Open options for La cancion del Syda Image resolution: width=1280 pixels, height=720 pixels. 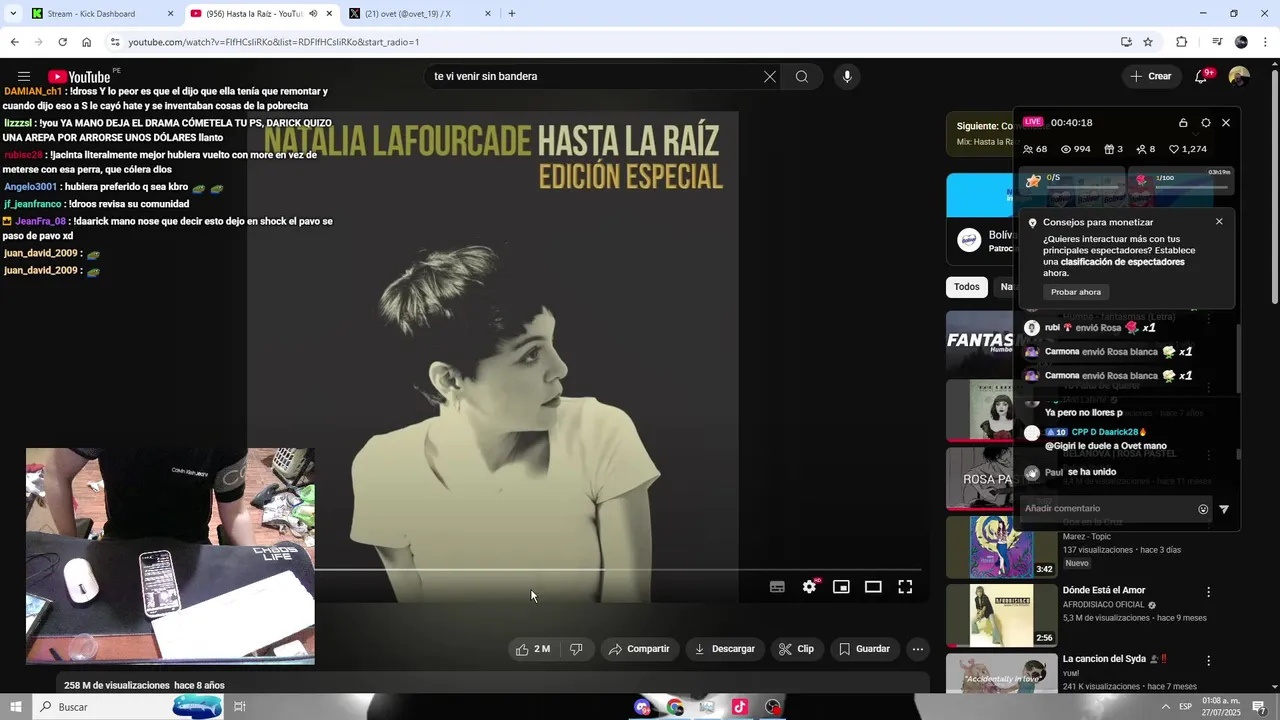point(1208,661)
